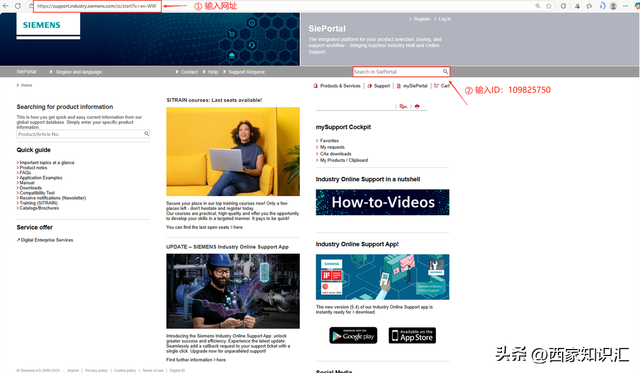Open the browser three-dot settings menu
The image size is (640, 373).
pos(625,6)
